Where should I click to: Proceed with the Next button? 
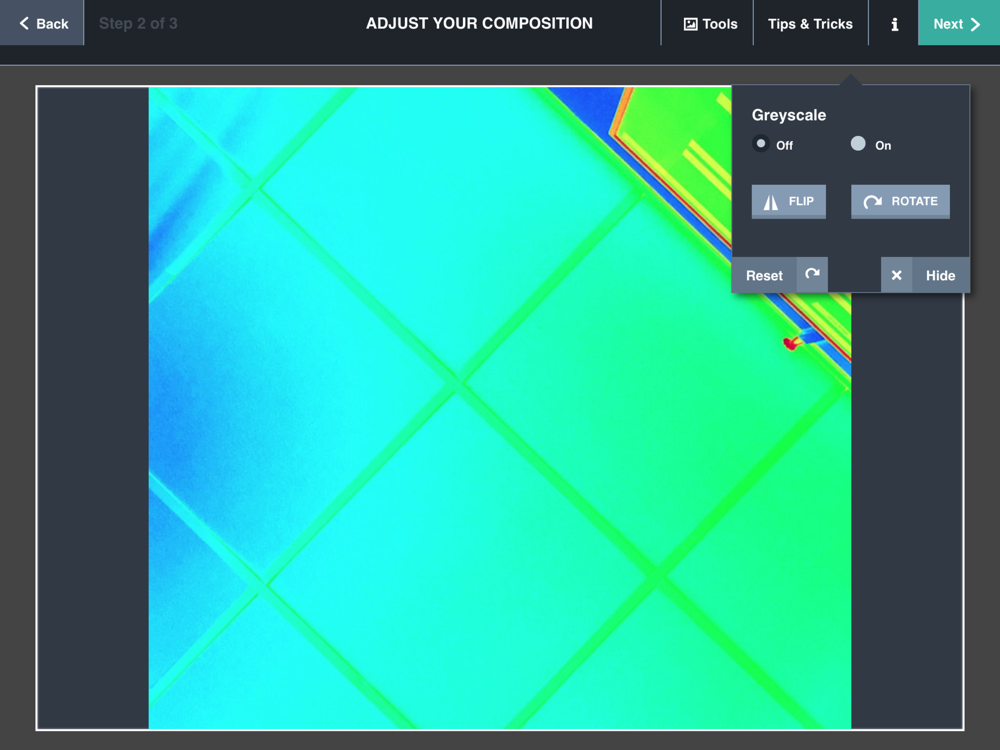pyautogui.click(x=959, y=23)
